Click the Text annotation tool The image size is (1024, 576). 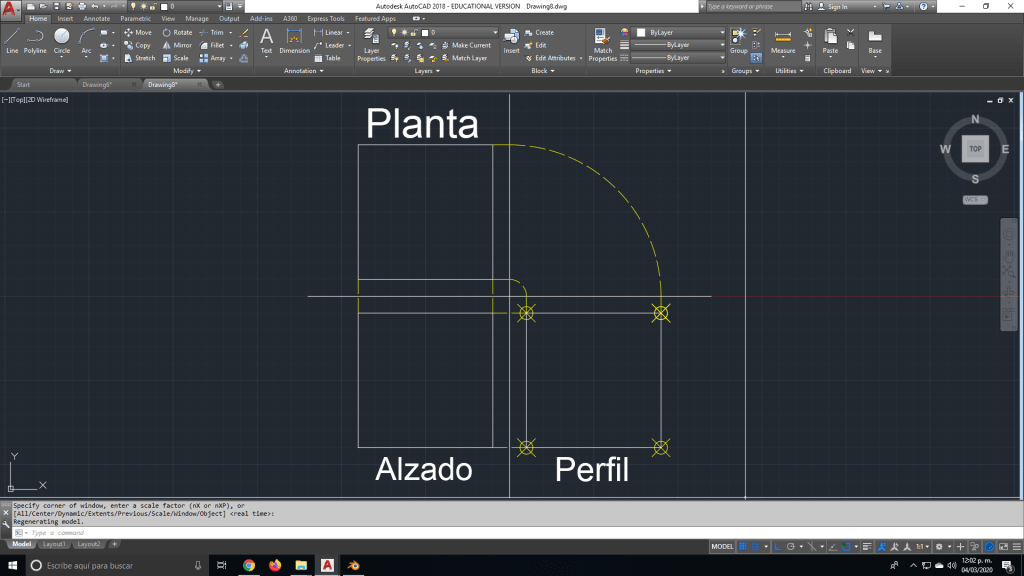pyautogui.click(x=266, y=40)
